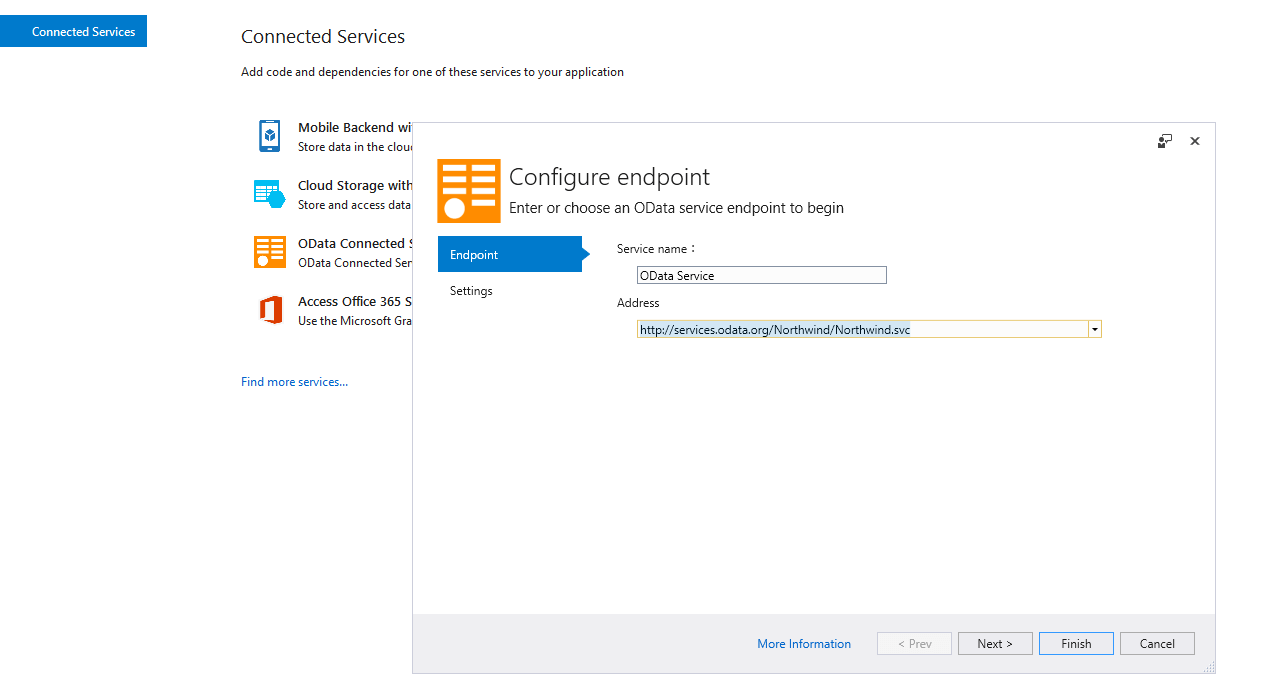Image resolution: width=1261 pixels, height=700 pixels.
Task: Cancel the endpoint configuration
Action: 1157,643
